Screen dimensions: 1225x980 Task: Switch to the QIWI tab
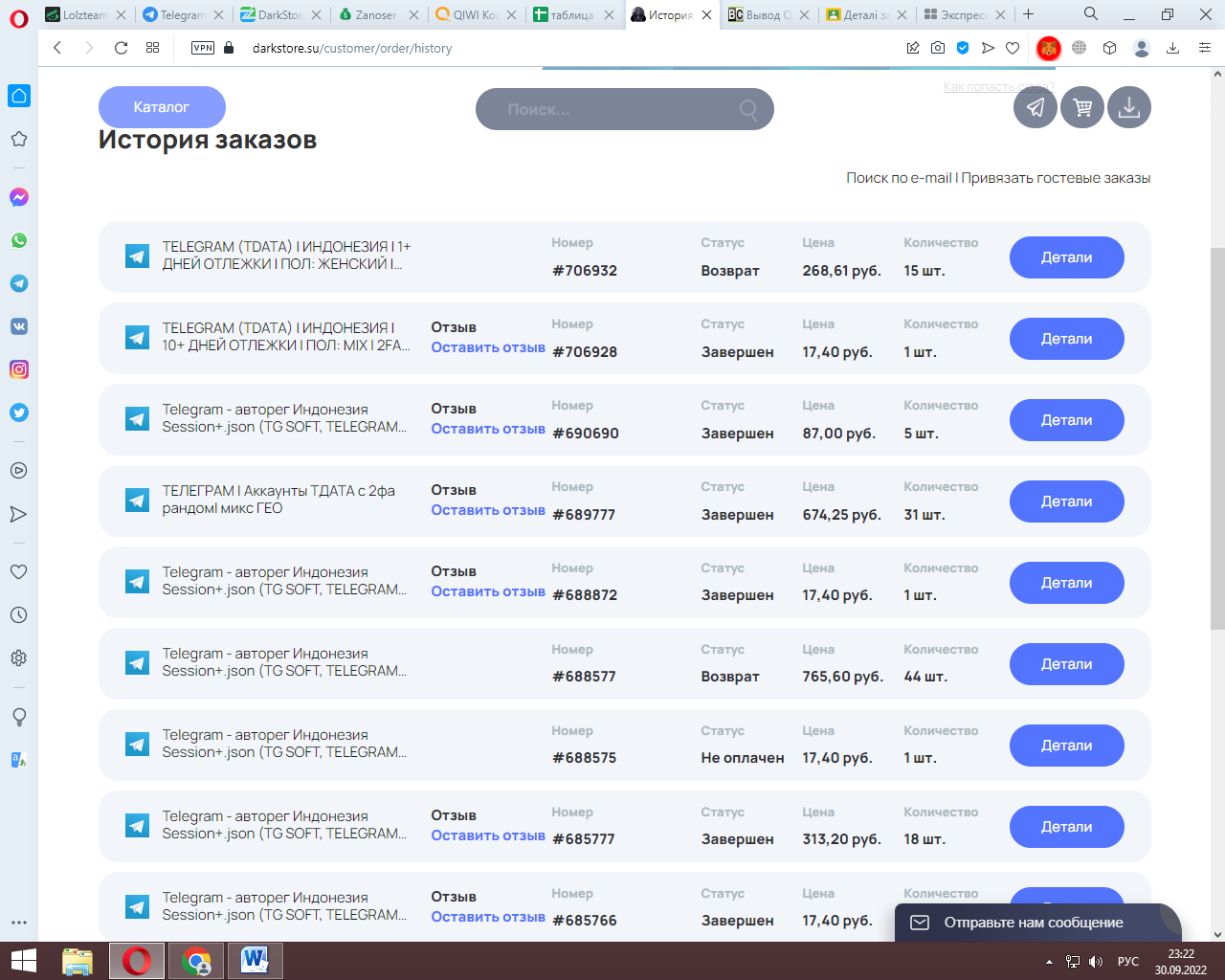476,14
